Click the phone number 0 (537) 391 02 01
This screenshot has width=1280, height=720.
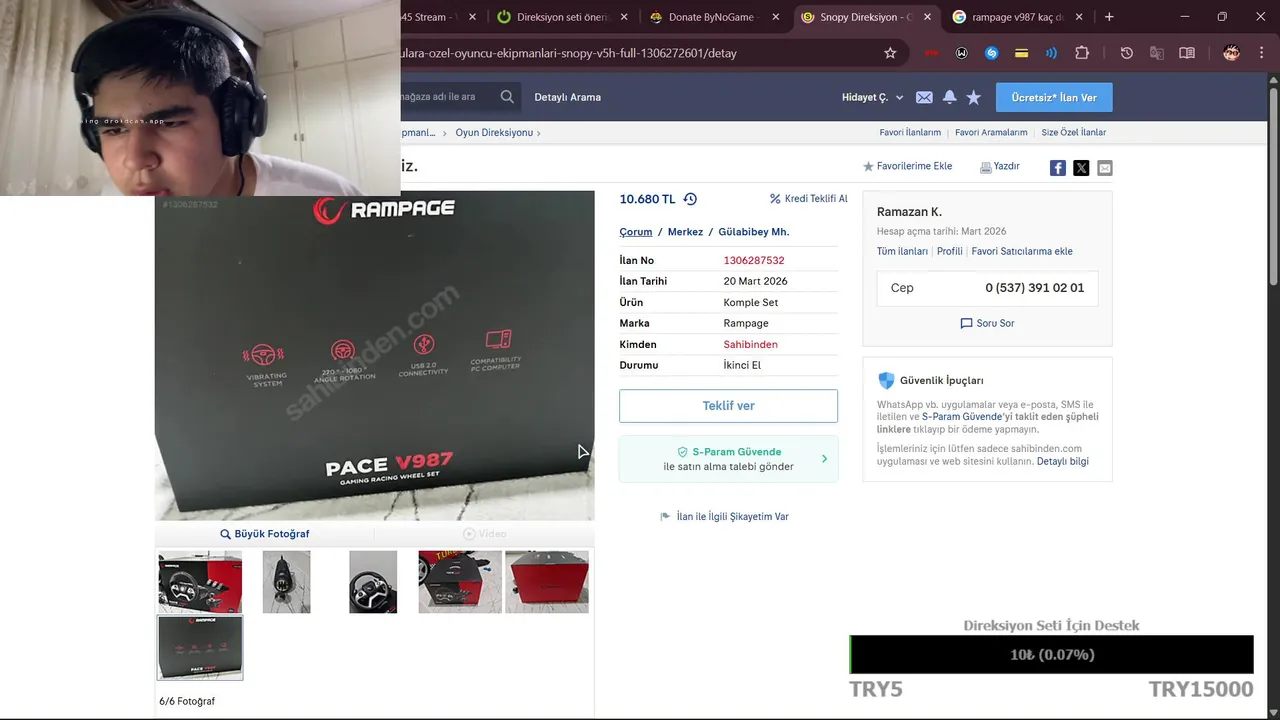point(1034,287)
